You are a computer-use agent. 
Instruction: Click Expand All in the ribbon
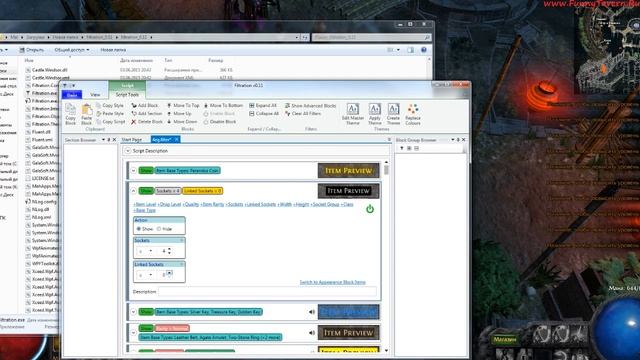262,105
